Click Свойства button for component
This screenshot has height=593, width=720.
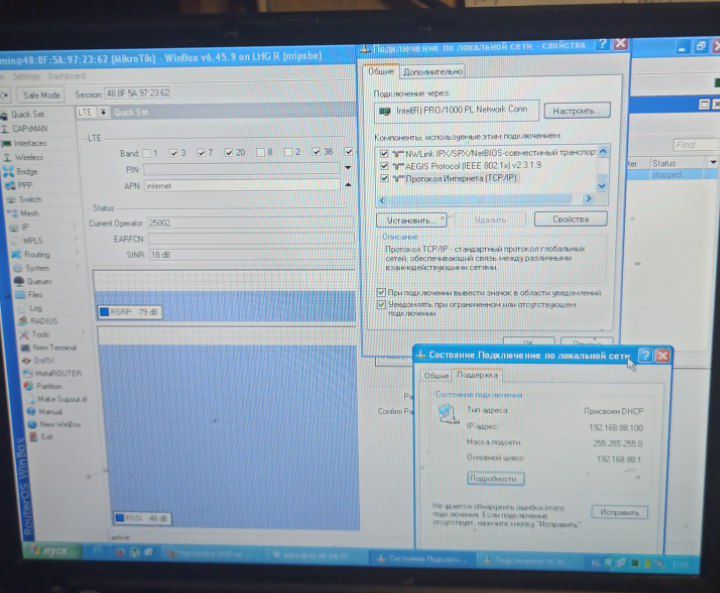(570, 219)
